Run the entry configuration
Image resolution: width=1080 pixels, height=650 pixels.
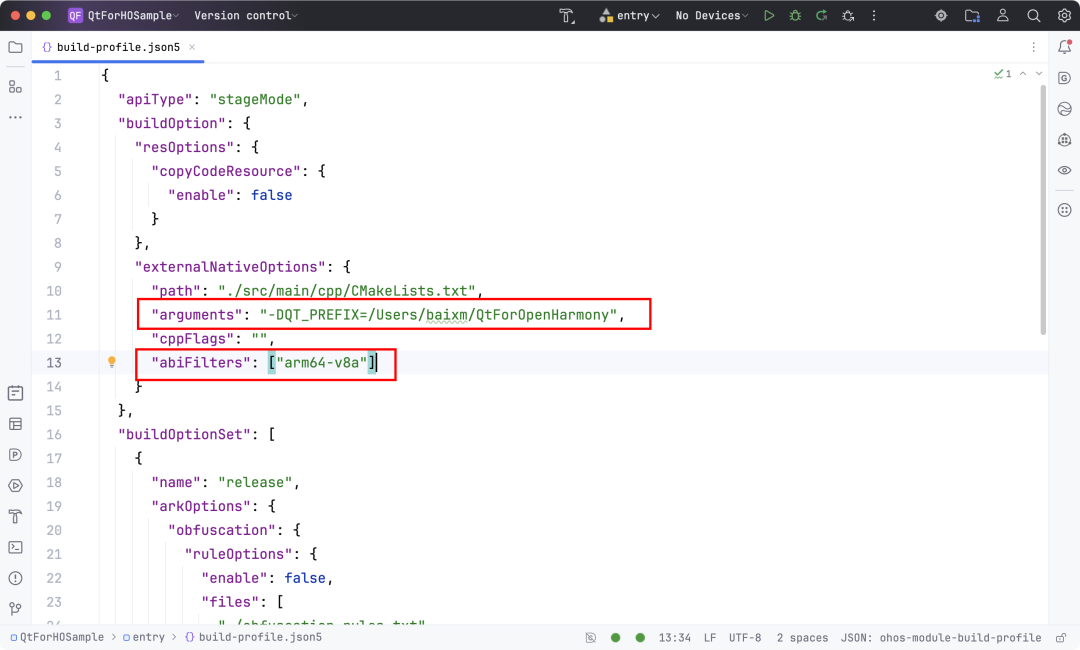[x=769, y=16]
